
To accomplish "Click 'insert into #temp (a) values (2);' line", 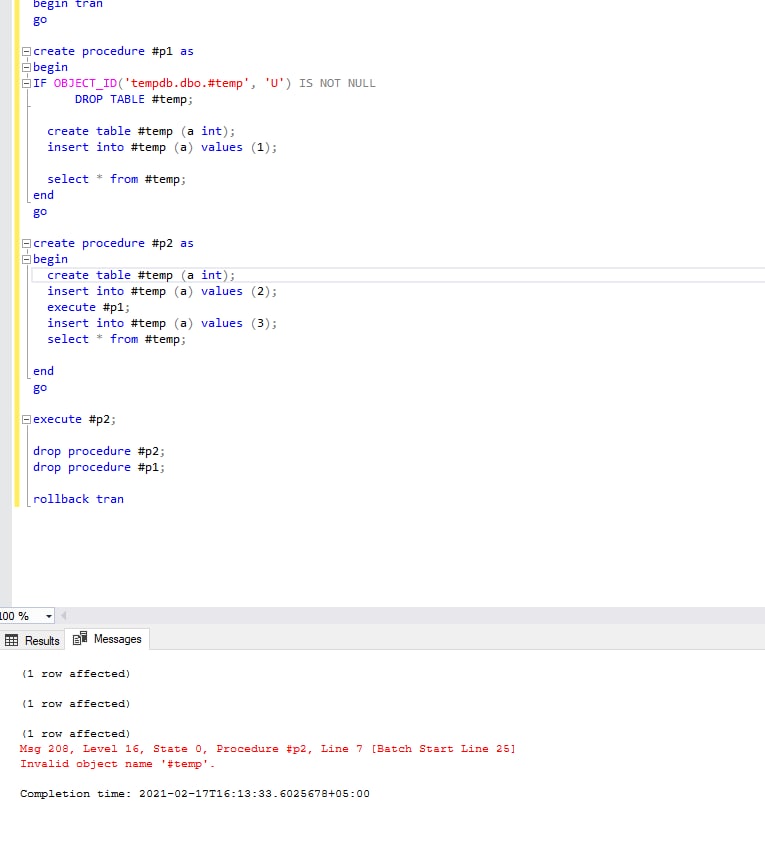I will pos(162,291).
